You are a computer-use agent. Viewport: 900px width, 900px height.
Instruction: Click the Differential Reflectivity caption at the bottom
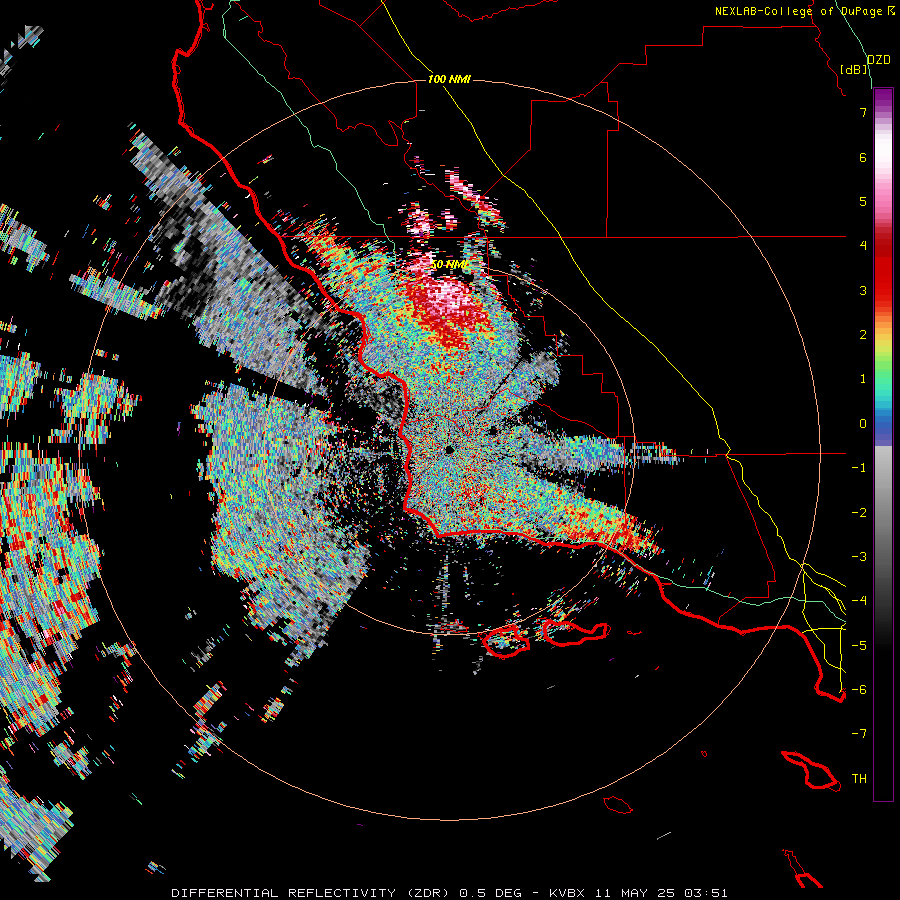click(x=449, y=893)
